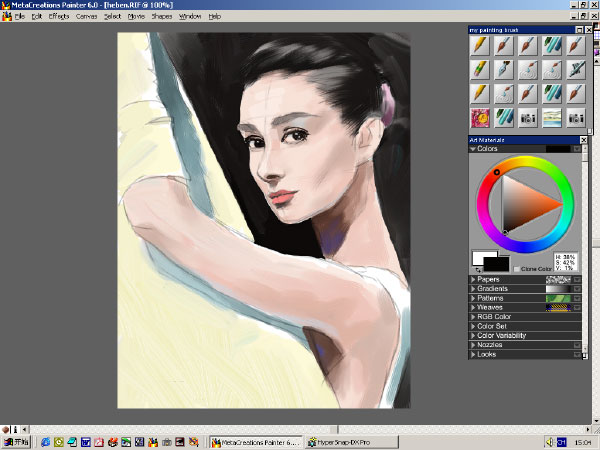The width and height of the screenshot is (600, 450).
Task: Choose the watercolor landscape brush thumbnail
Action: click(x=552, y=118)
